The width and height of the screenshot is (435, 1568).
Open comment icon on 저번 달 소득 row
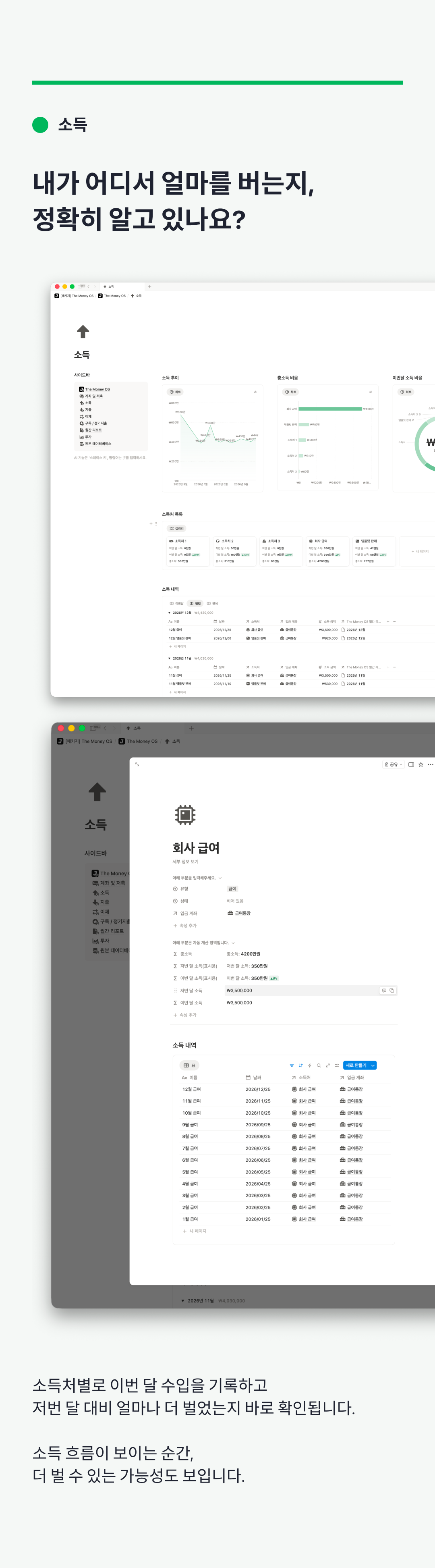(x=384, y=991)
